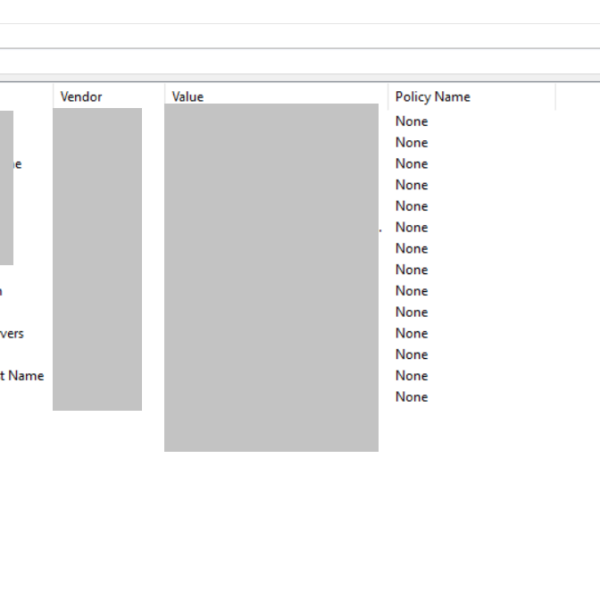
Task: Sort the list by Vendor column
Action: tap(81, 97)
